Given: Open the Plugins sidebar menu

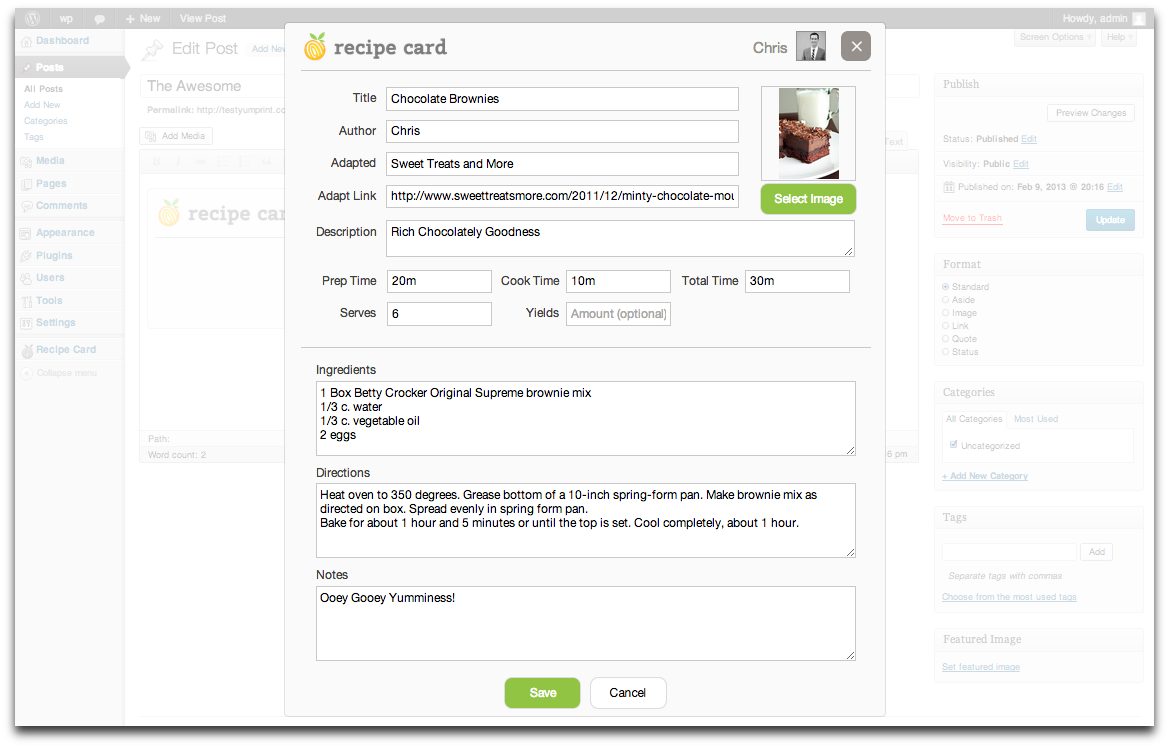Looking at the screenshot, I should tap(54, 255).
